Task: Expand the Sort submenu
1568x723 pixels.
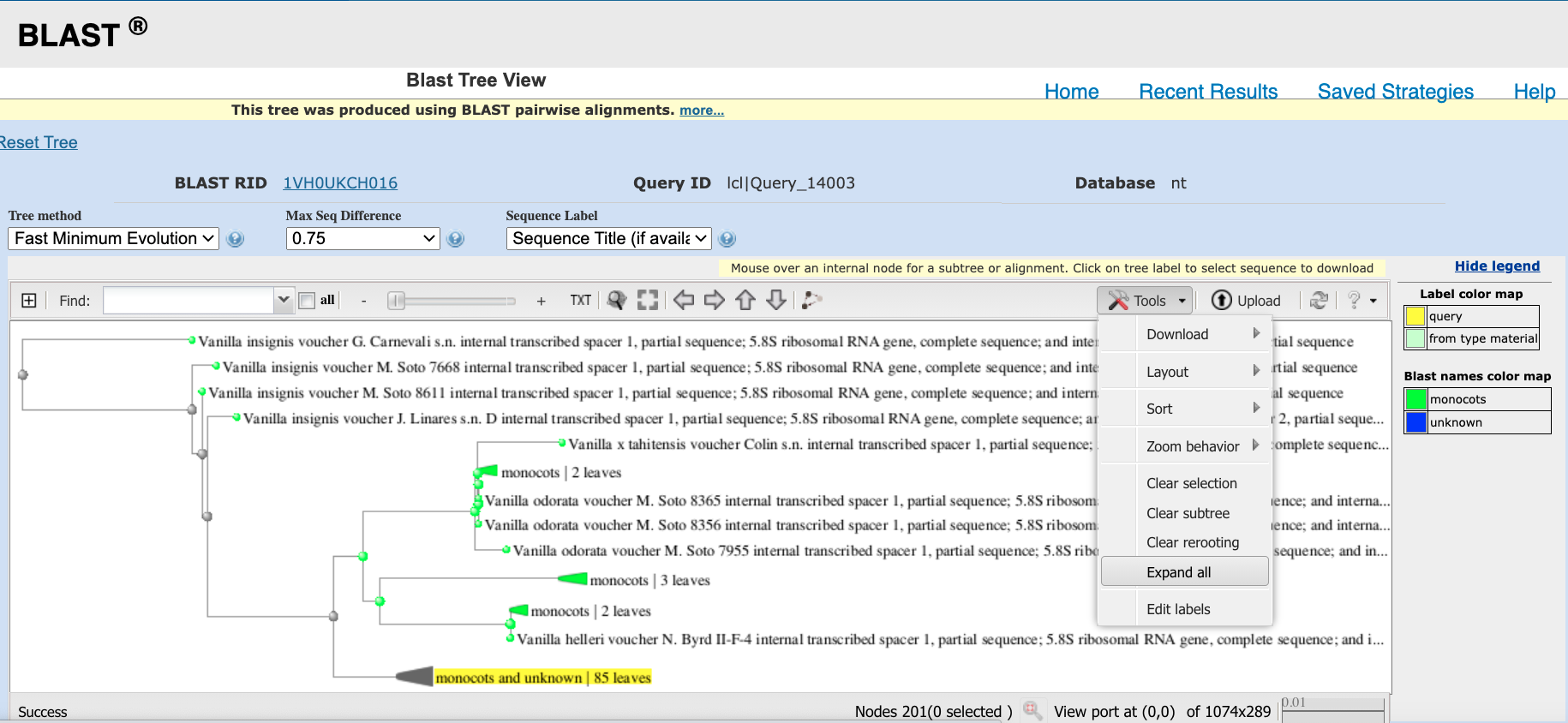Action: tap(1185, 409)
